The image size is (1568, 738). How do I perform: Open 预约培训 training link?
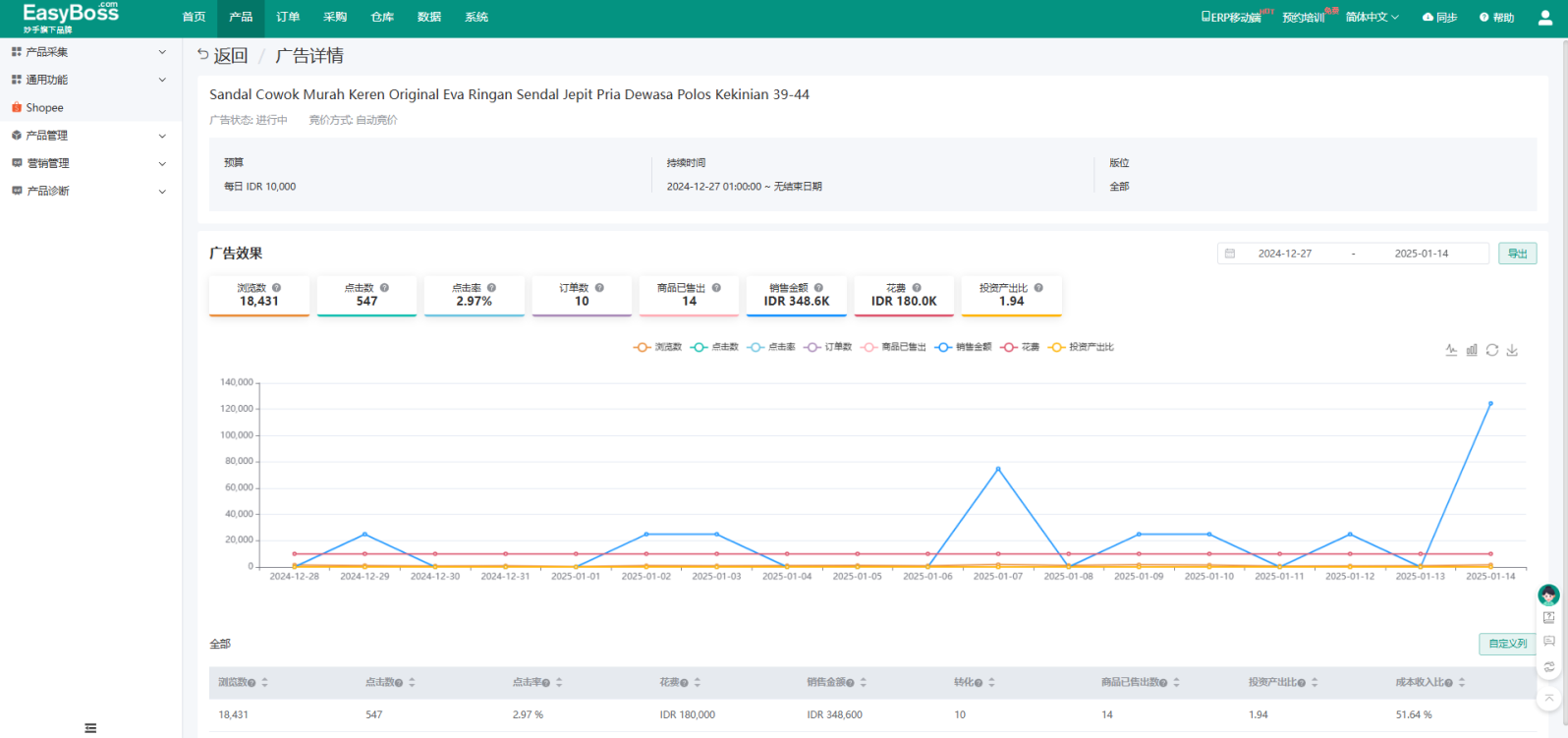pyautogui.click(x=1303, y=18)
